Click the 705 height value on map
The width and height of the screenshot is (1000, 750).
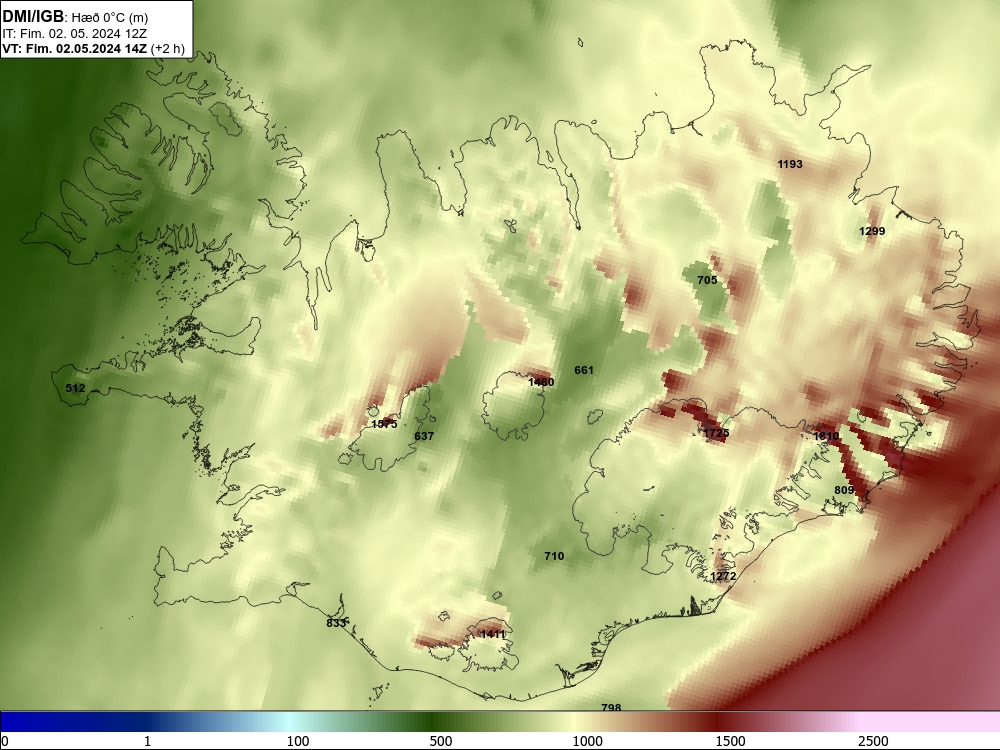(707, 280)
